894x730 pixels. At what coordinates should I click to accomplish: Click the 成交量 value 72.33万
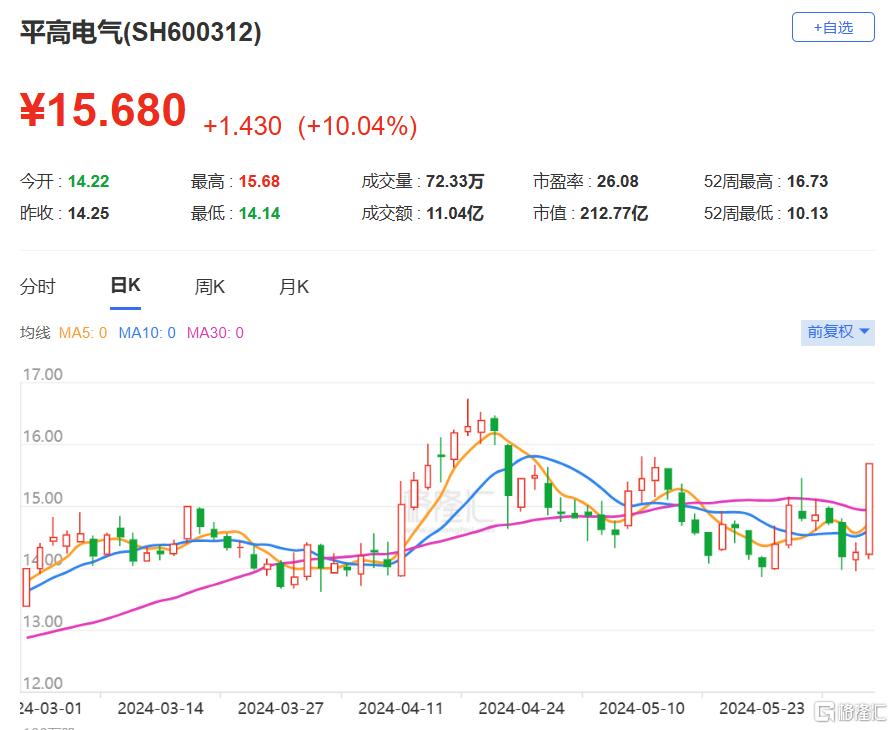tap(454, 181)
